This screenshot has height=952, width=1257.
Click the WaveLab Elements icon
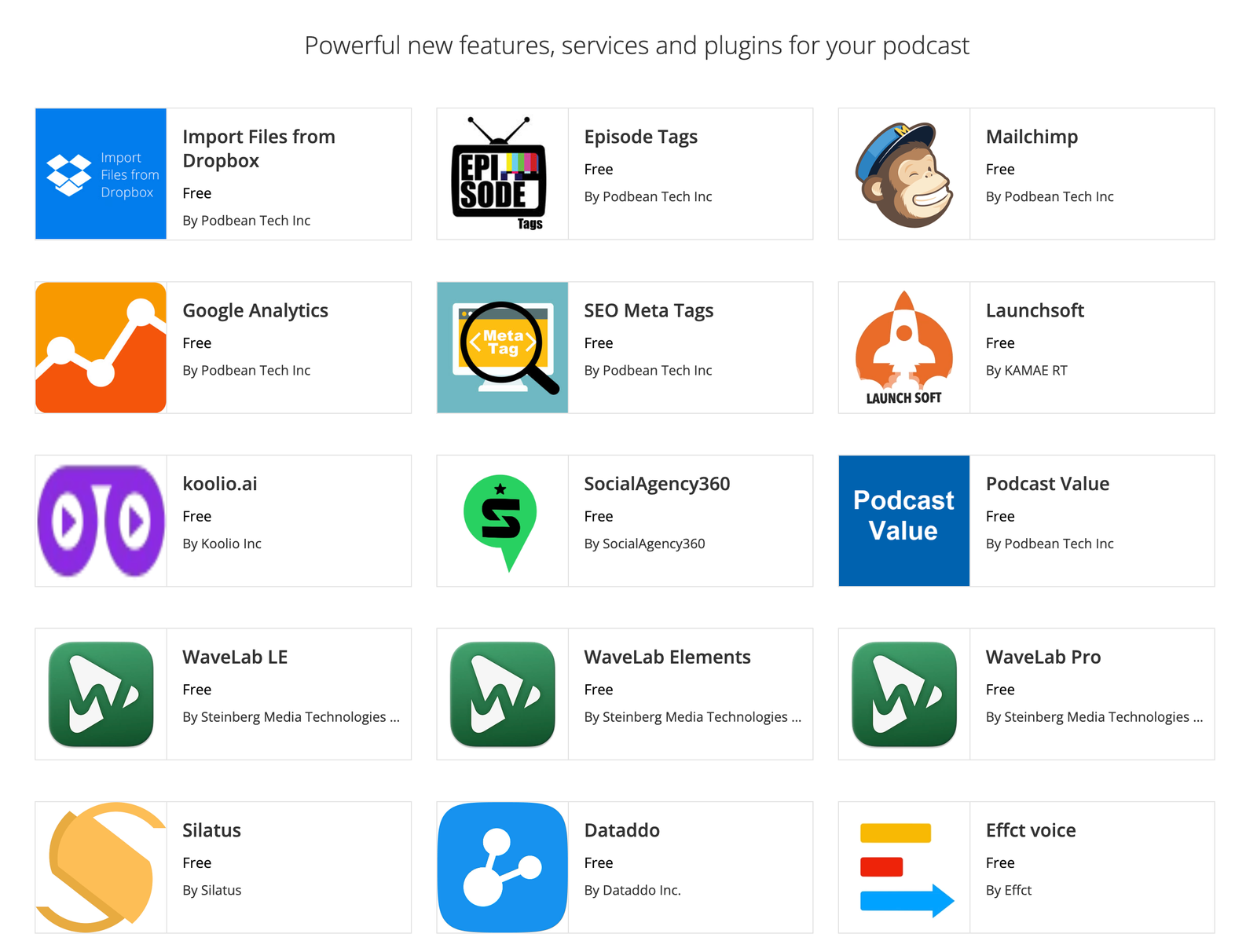pyautogui.click(x=501, y=694)
